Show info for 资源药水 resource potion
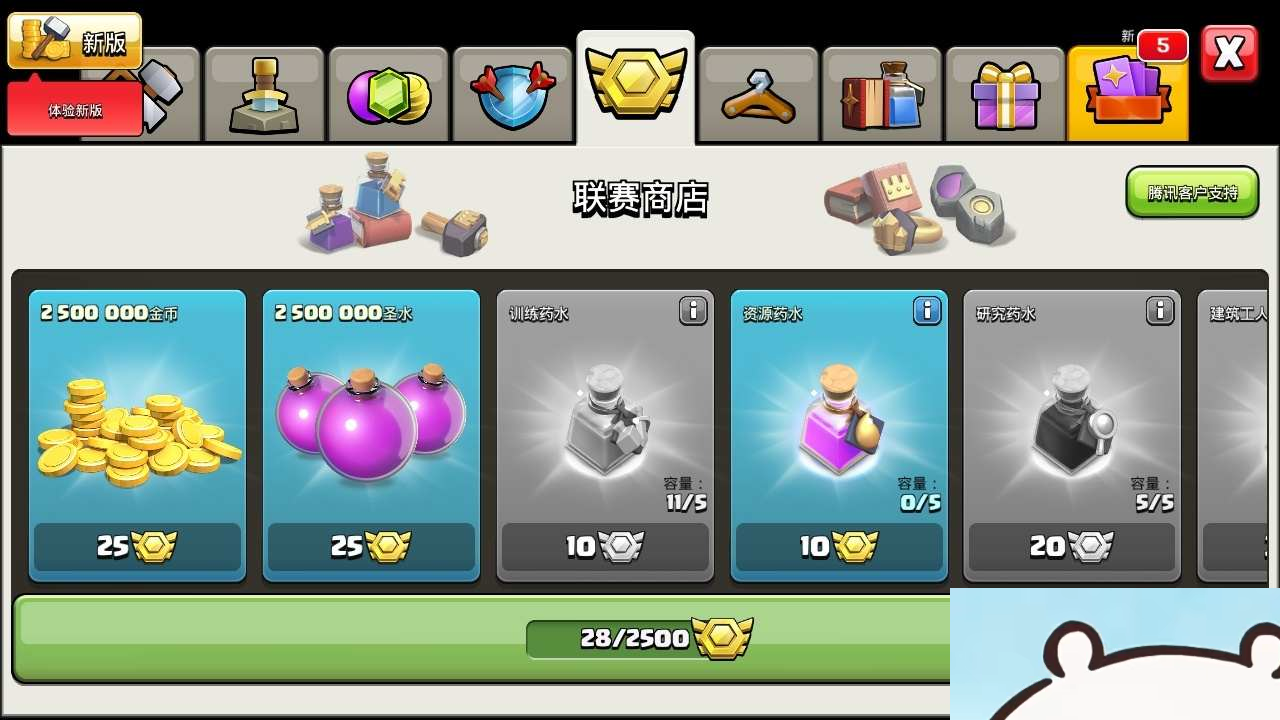The width and height of the screenshot is (1280, 720). [927, 311]
